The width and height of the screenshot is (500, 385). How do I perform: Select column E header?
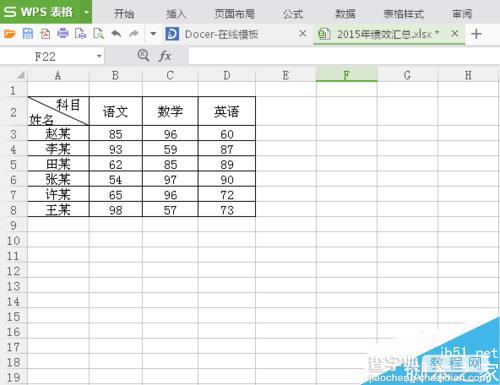286,75
